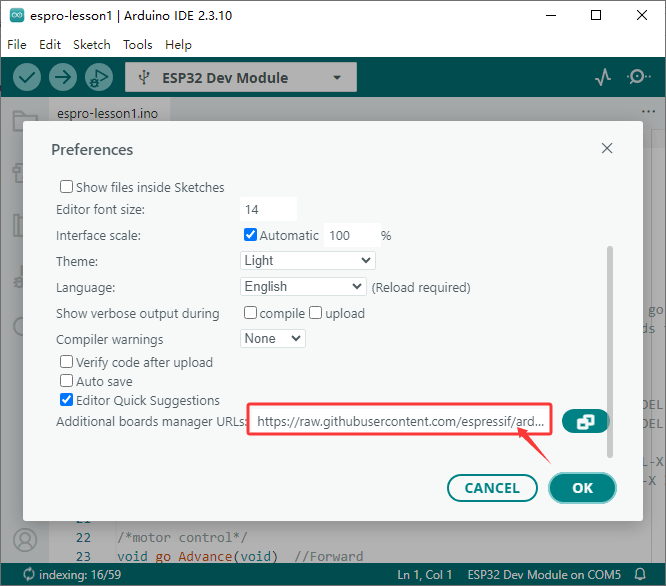666x586 pixels.
Task: Click the Additional boards manager URLs field
Action: coord(400,421)
